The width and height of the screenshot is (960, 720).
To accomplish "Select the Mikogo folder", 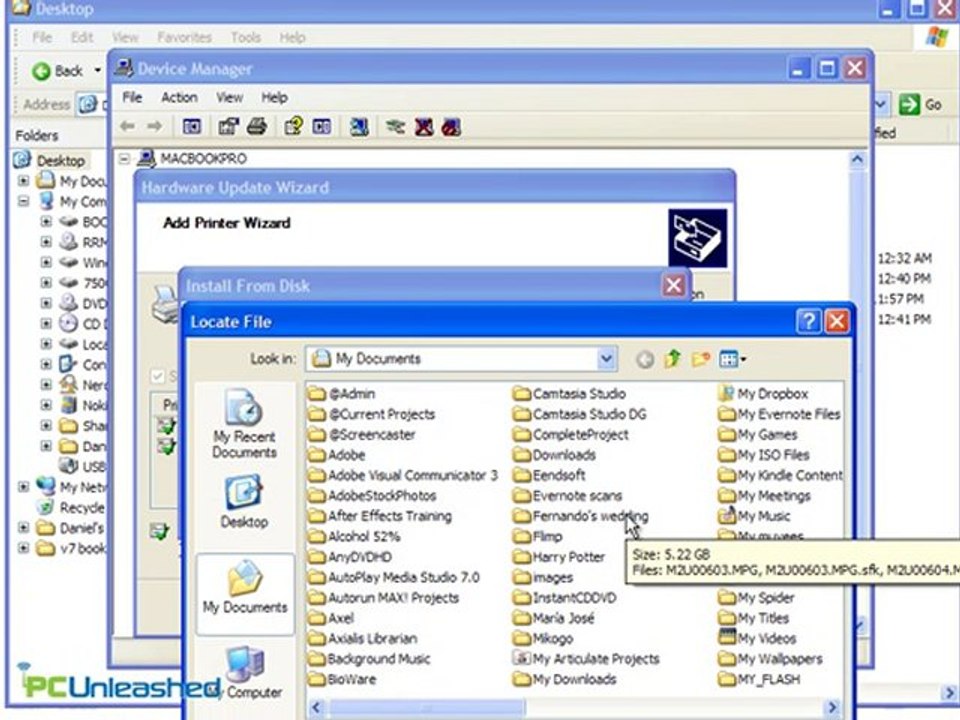I will [544, 638].
